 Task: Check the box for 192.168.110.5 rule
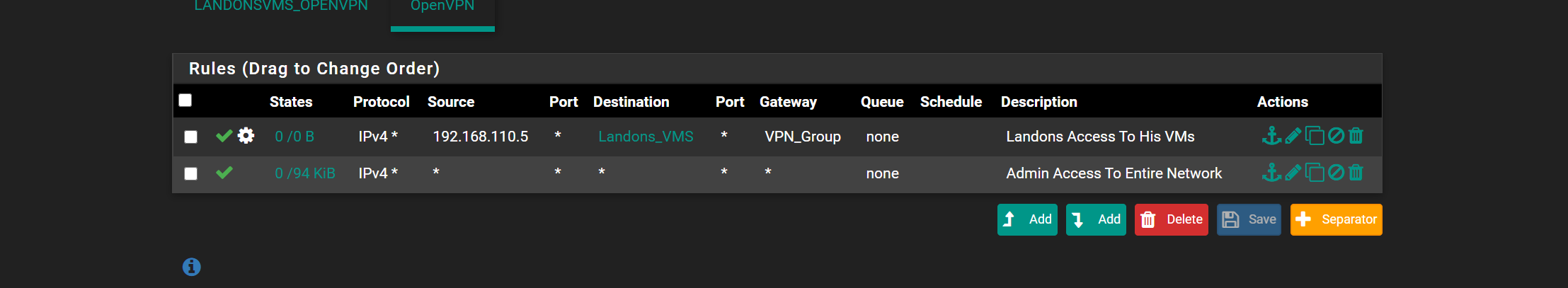tap(190, 137)
